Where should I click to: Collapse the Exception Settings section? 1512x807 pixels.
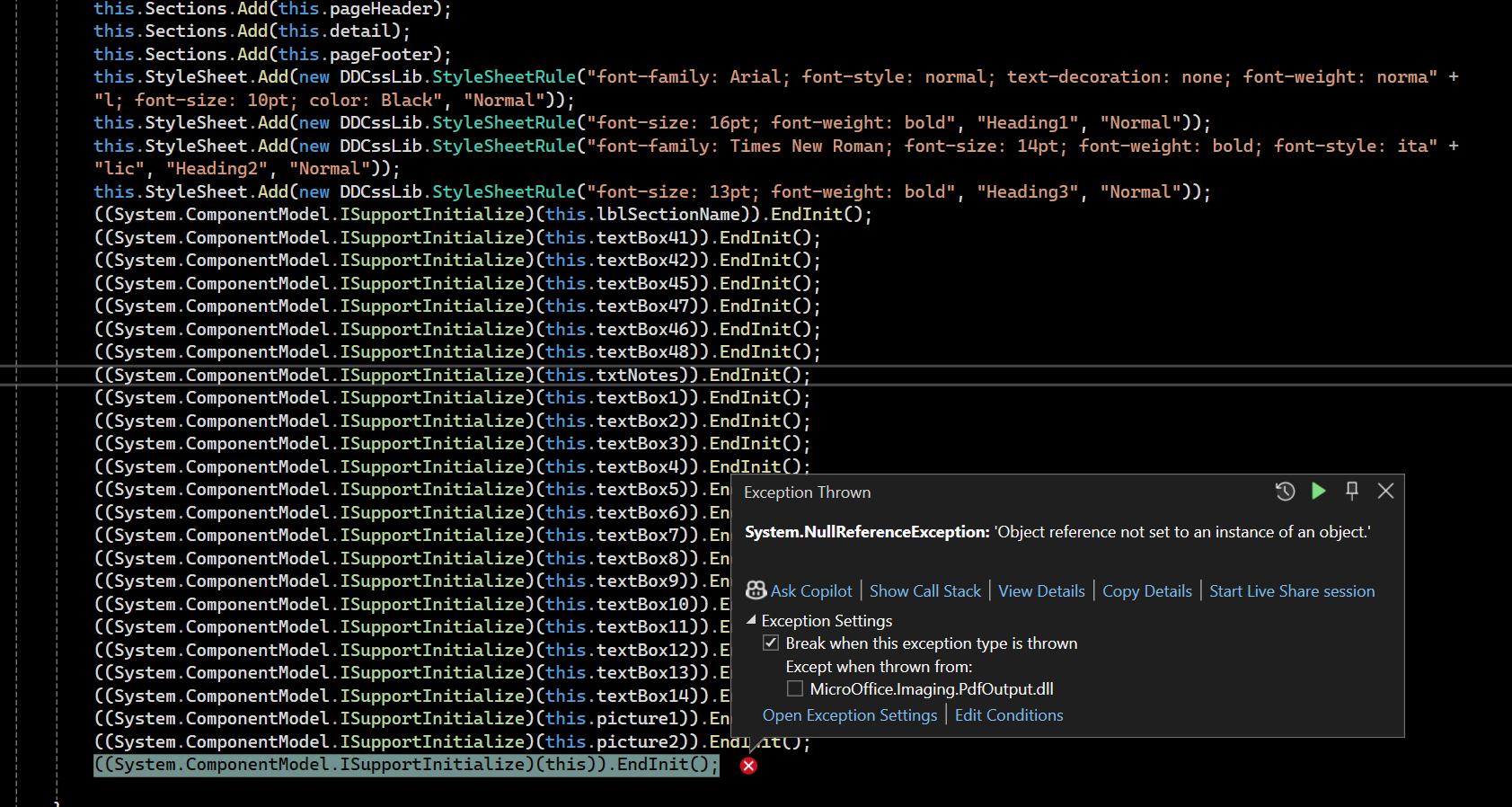(751, 620)
